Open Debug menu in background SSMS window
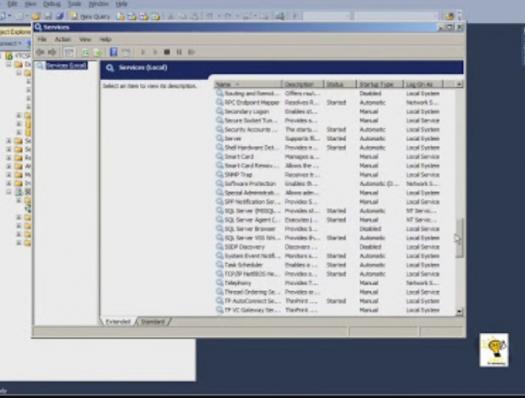Image resolution: width=525 pixels, height=398 pixels. coord(52,4)
